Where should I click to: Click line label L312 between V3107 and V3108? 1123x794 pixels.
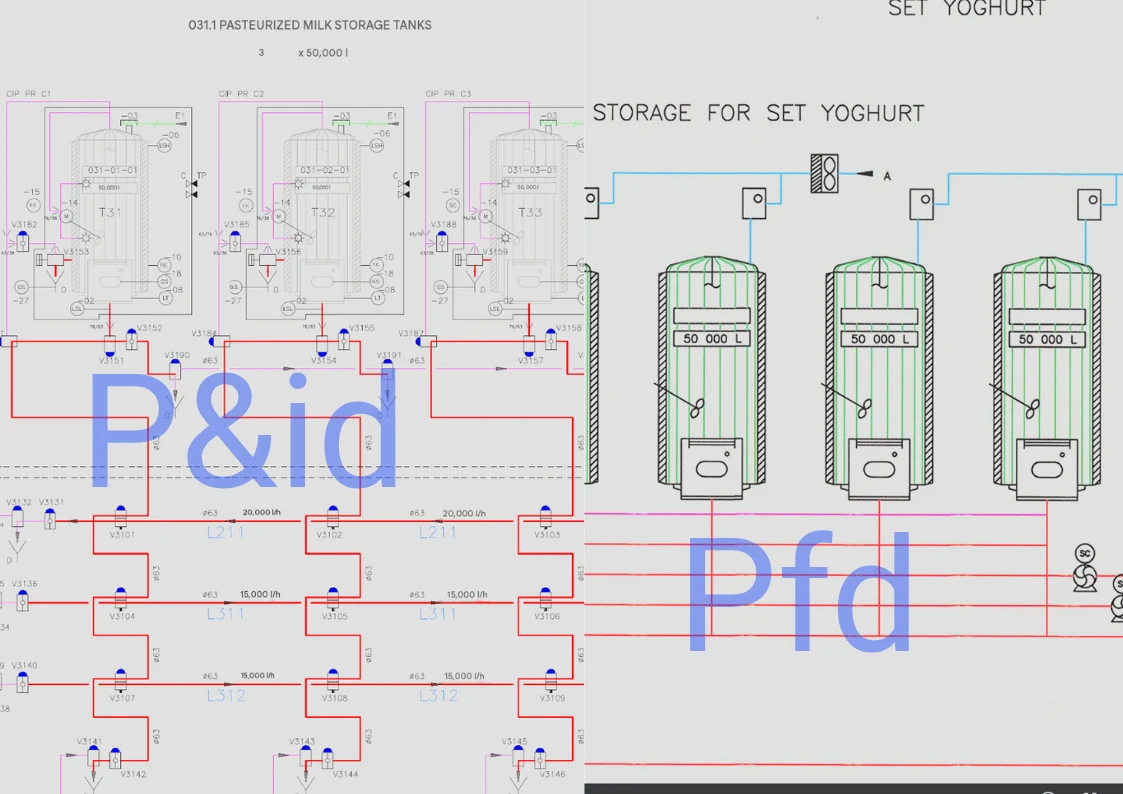click(226, 696)
